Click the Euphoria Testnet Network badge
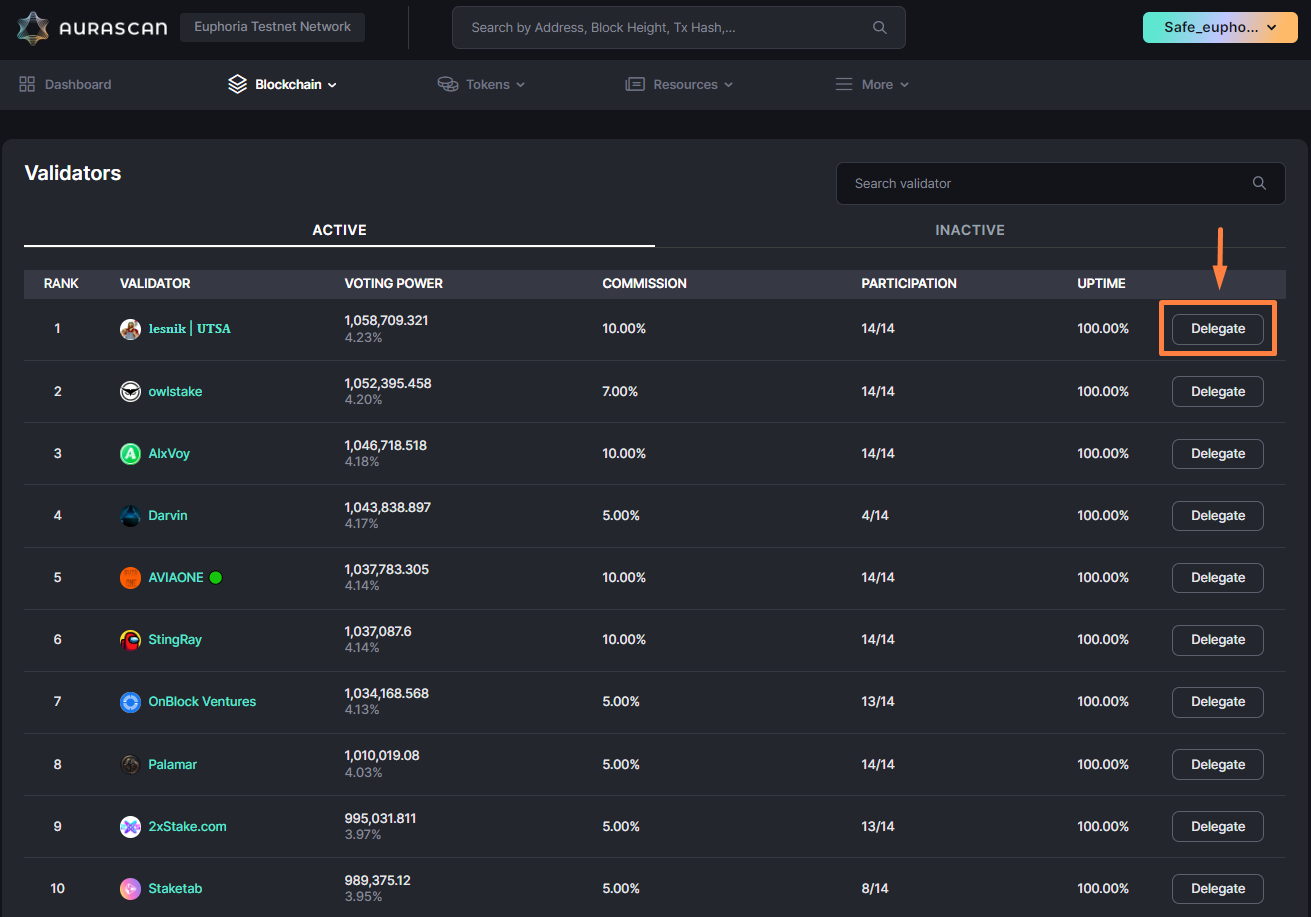This screenshot has width=1311, height=917. [x=272, y=27]
